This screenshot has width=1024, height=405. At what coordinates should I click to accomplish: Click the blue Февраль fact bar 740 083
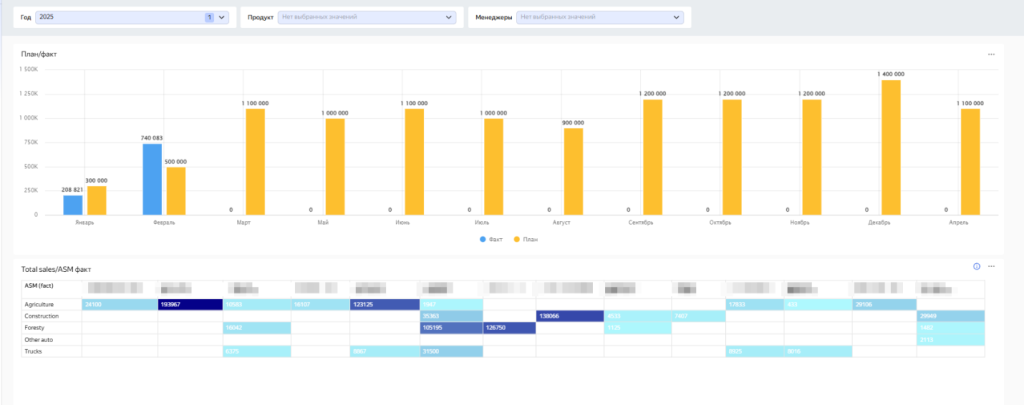[x=152, y=179]
